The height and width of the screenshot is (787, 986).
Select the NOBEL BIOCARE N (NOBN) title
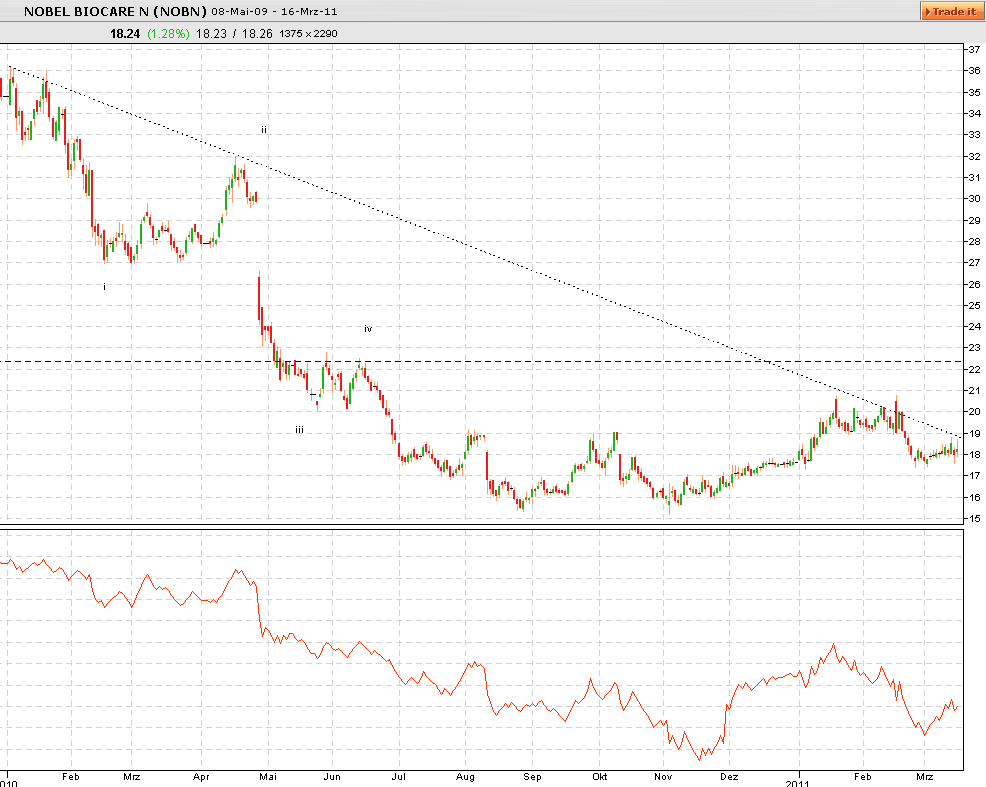(115, 11)
